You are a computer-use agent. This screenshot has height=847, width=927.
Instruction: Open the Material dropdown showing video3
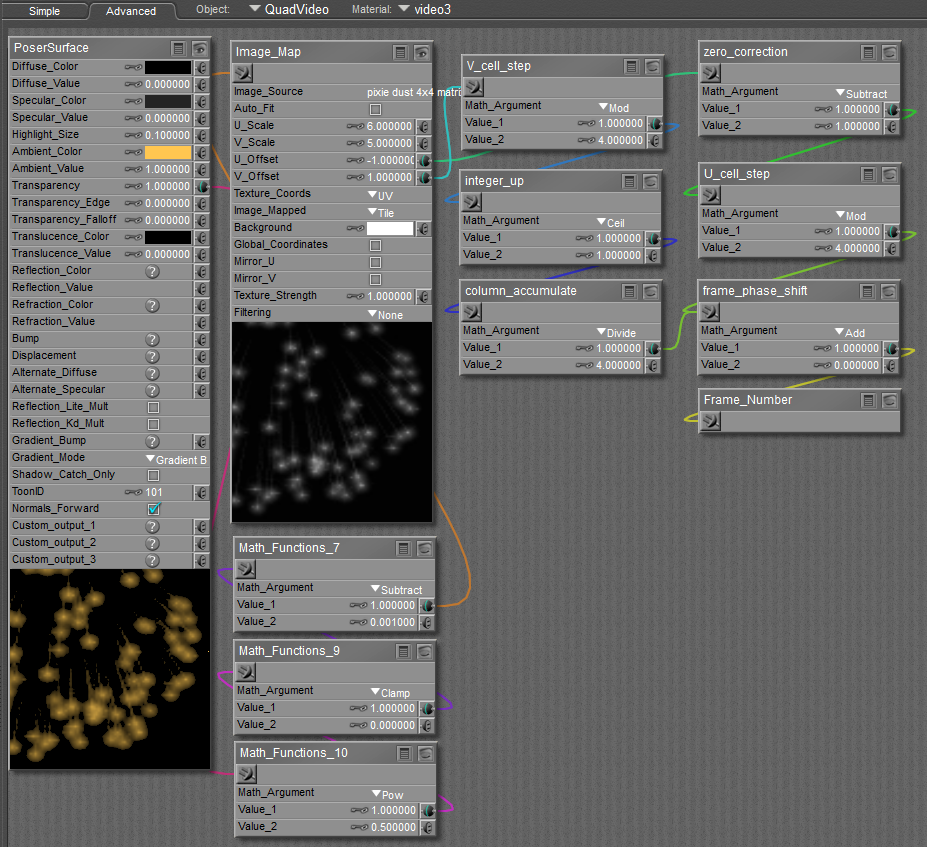431,9
